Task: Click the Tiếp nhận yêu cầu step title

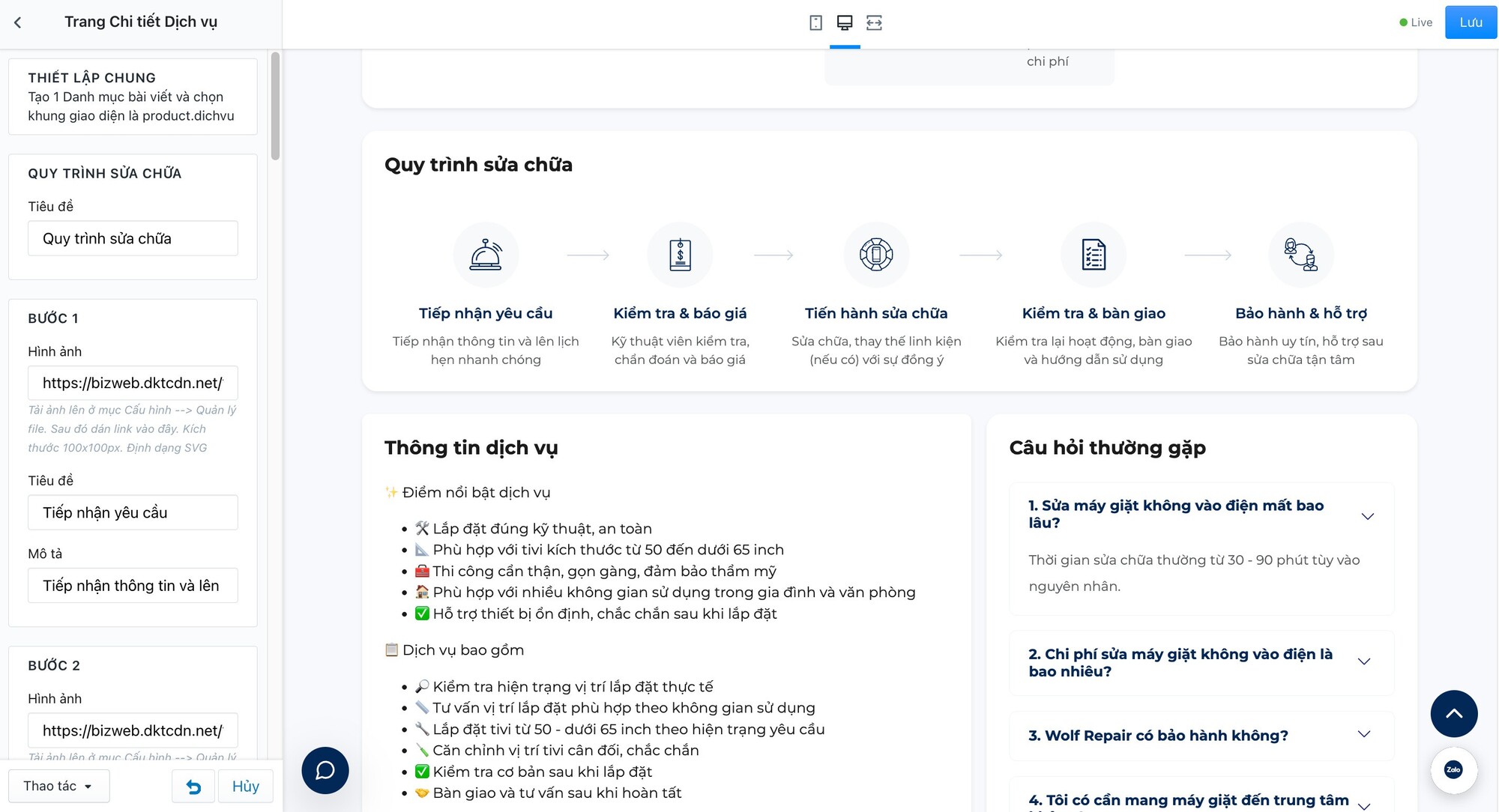Action: click(486, 313)
